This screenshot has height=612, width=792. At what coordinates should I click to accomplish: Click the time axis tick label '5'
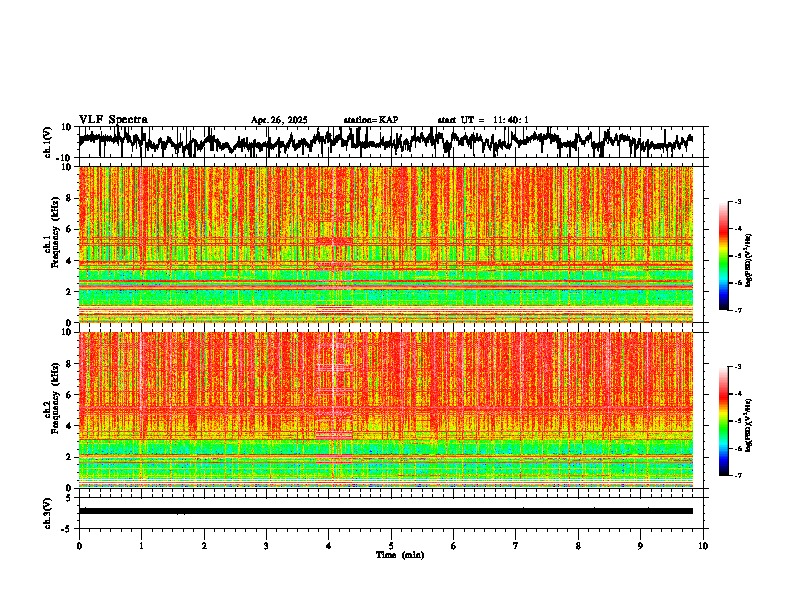point(391,546)
